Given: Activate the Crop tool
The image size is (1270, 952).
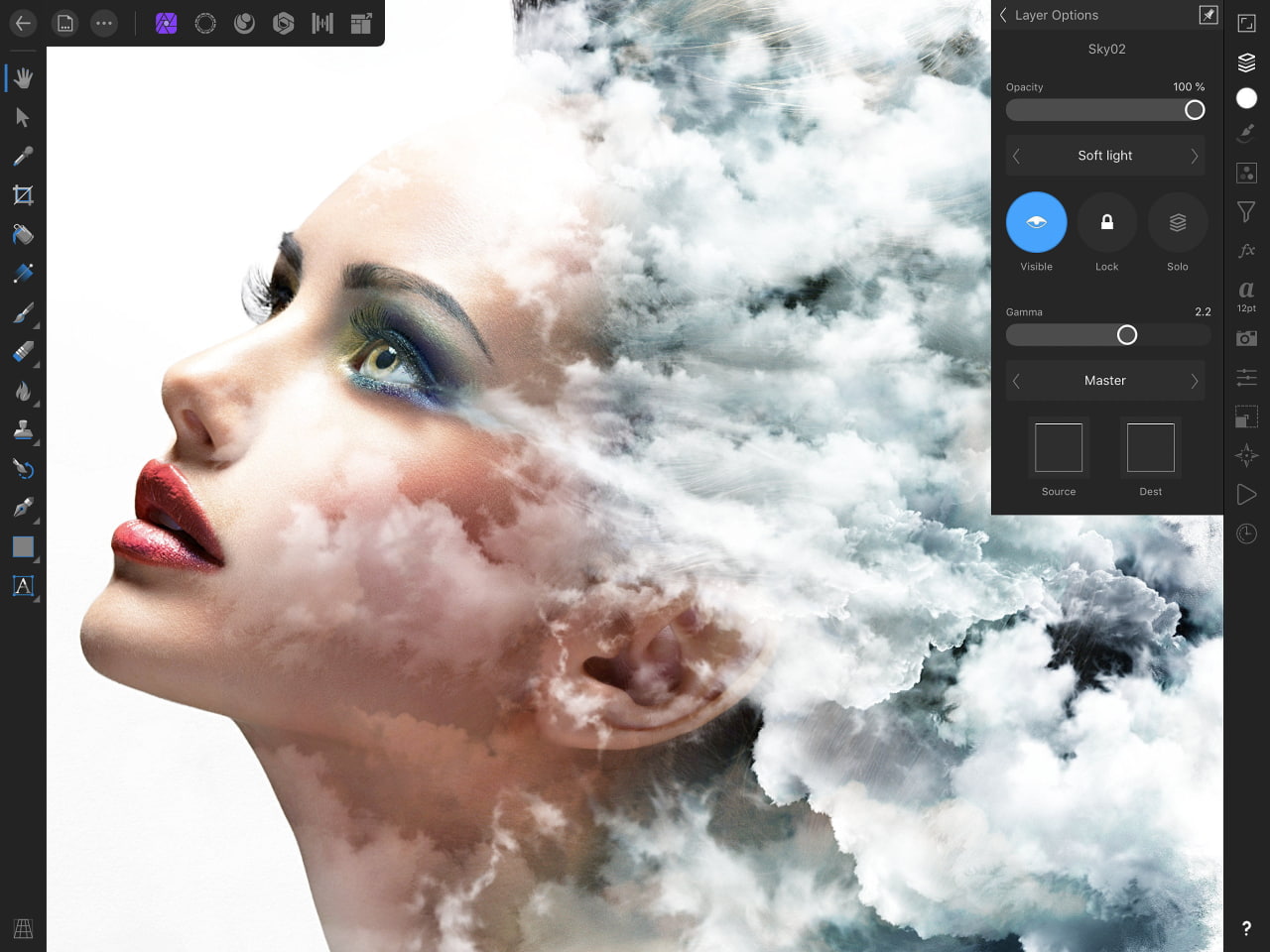Looking at the screenshot, I should (x=22, y=195).
